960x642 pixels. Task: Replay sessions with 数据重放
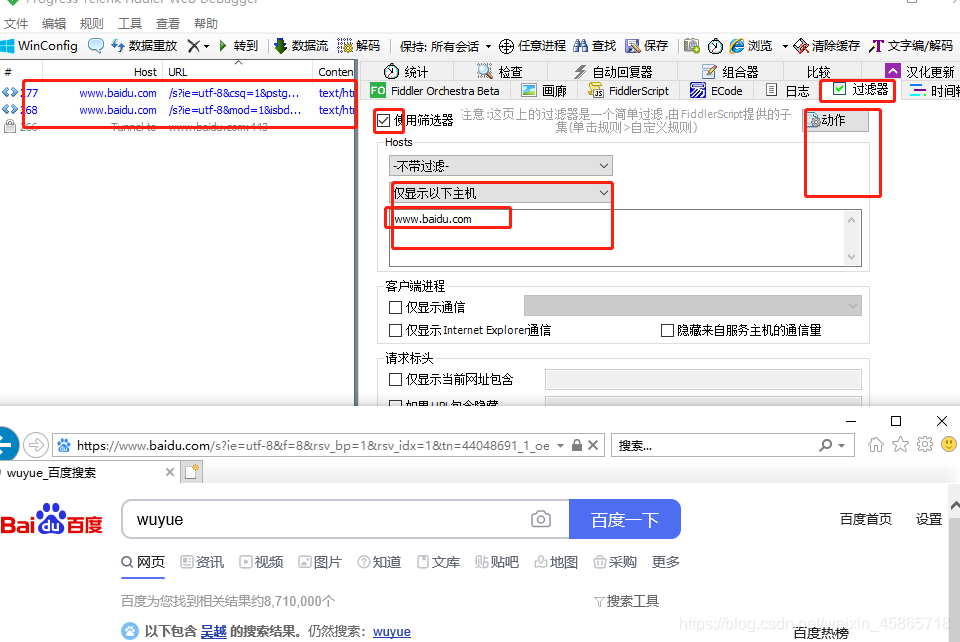tap(144, 46)
